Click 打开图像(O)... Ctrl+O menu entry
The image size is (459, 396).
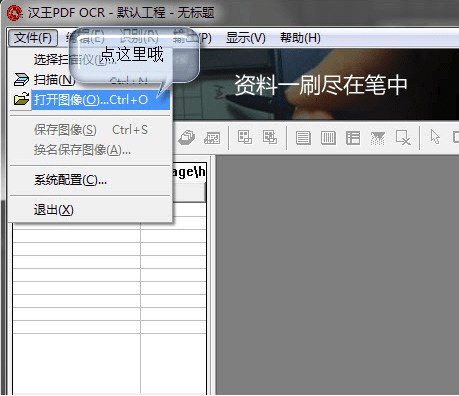click(91, 100)
